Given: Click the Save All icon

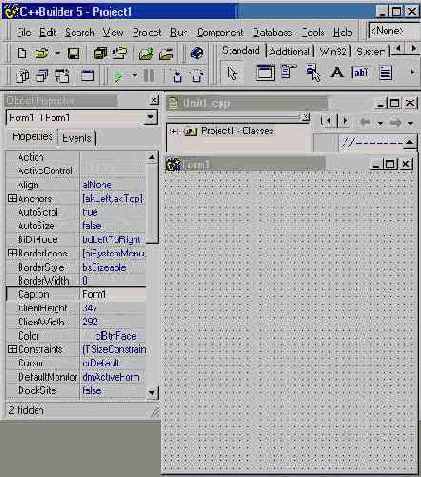Looking at the screenshot, I should point(100,53).
